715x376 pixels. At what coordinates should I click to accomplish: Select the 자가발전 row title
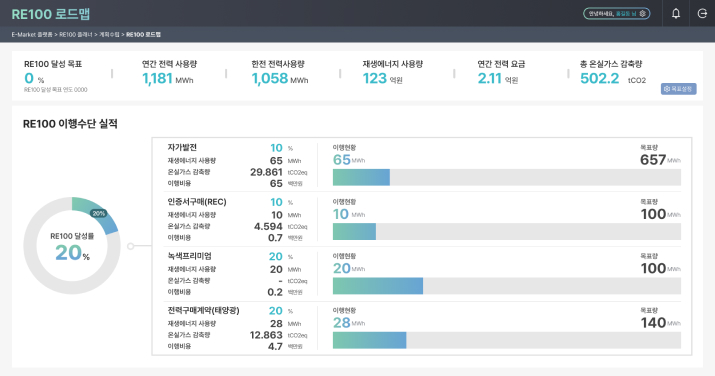(182, 148)
